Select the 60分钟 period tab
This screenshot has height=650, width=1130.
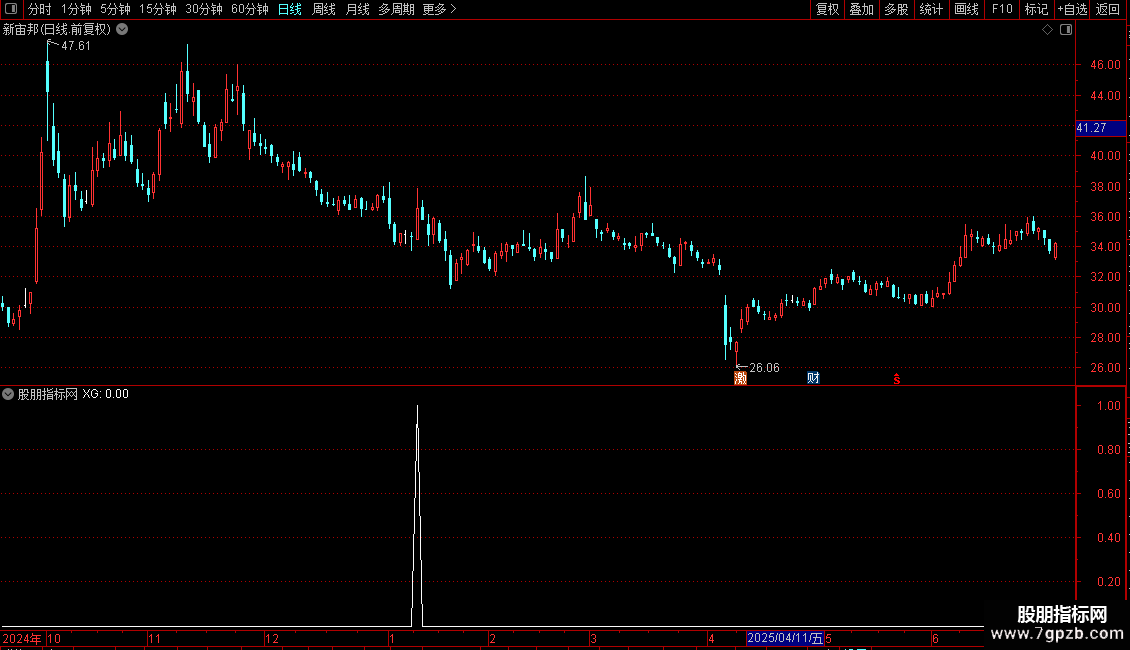pyautogui.click(x=250, y=9)
